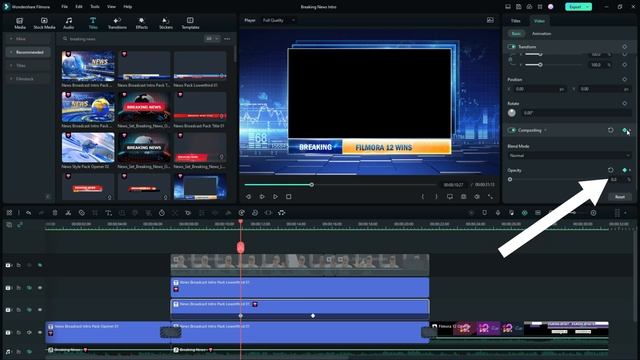This screenshot has width=640, height=360.
Task: Open the File menu
Action: (x=64, y=7)
